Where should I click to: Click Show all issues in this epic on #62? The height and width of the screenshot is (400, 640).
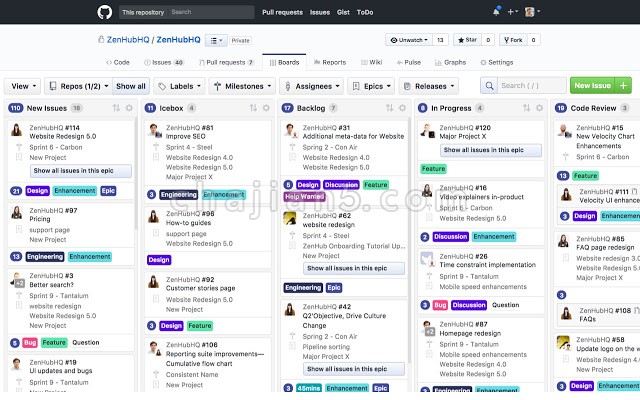(354, 268)
